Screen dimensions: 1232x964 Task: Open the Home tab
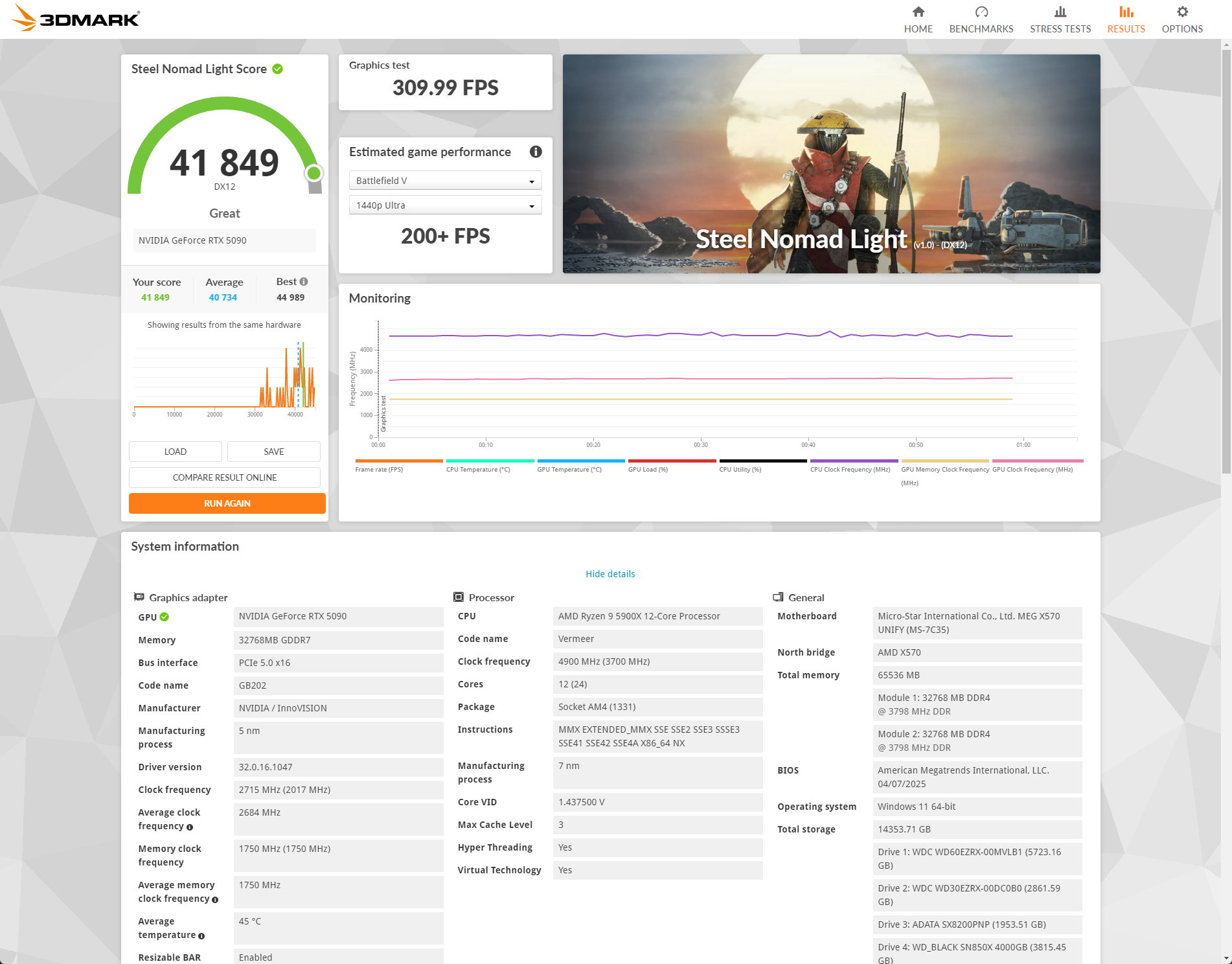(918, 19)
